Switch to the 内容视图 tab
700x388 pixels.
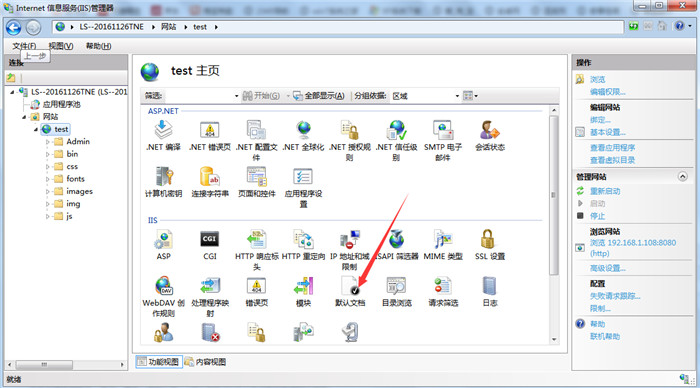[206, 362]
